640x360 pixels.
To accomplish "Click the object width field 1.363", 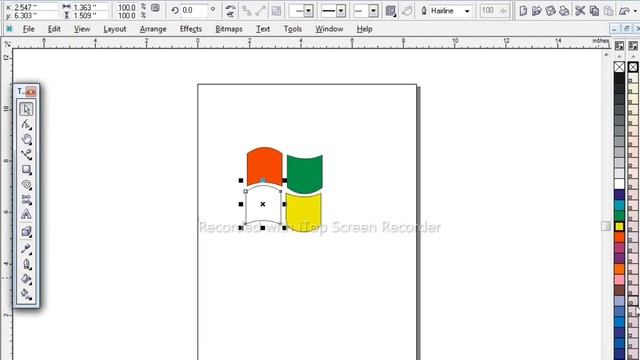I will [x=90, y=7].
